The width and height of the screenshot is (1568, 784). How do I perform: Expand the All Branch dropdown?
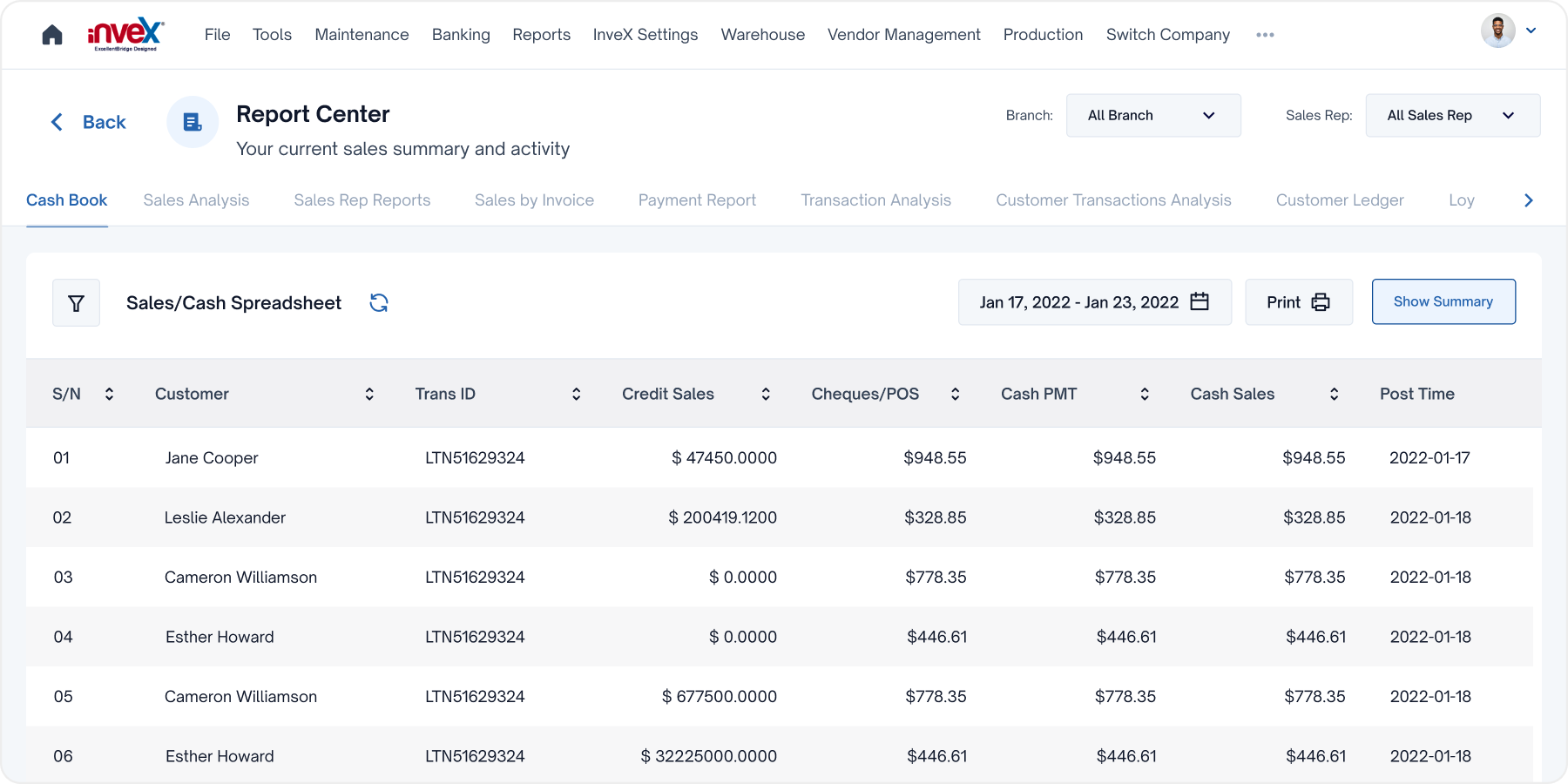coord(1153,116)
